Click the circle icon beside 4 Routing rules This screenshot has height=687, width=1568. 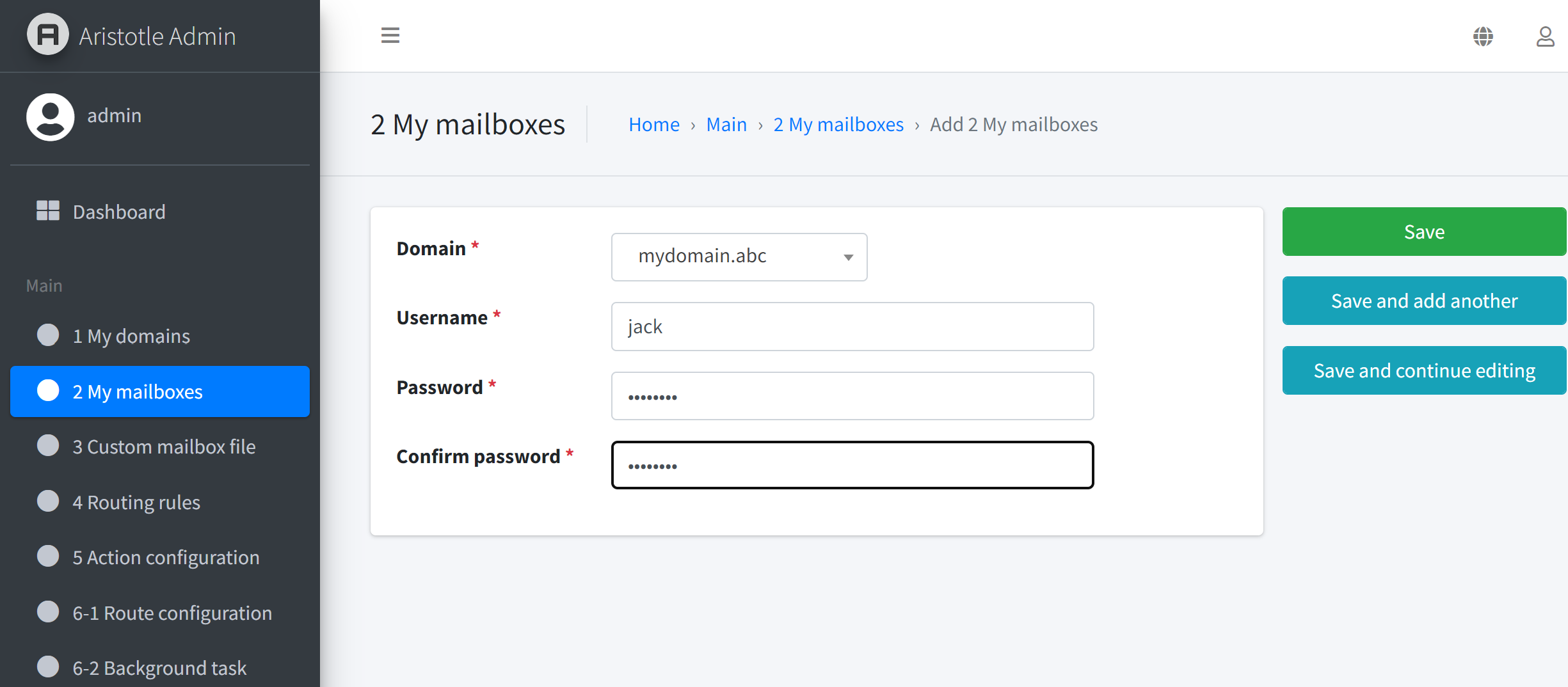(48, 501)
